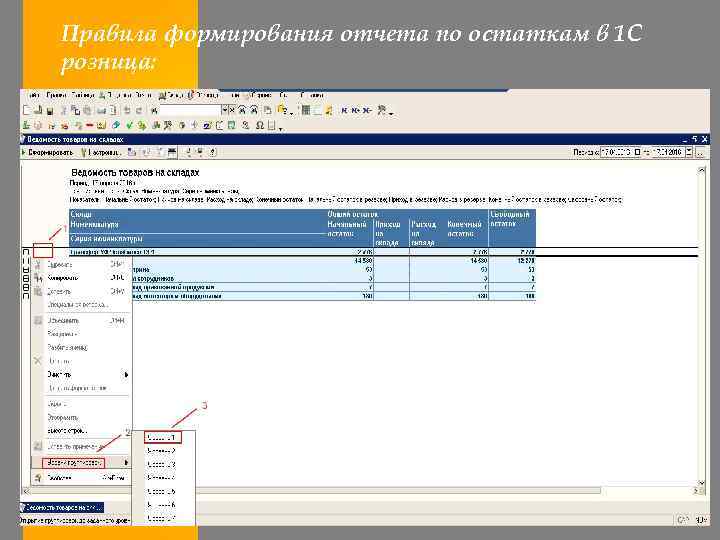Select Уровень 2 in grouping levels submenu
This screenshot has height=540, width=720.
pos(163,451)
